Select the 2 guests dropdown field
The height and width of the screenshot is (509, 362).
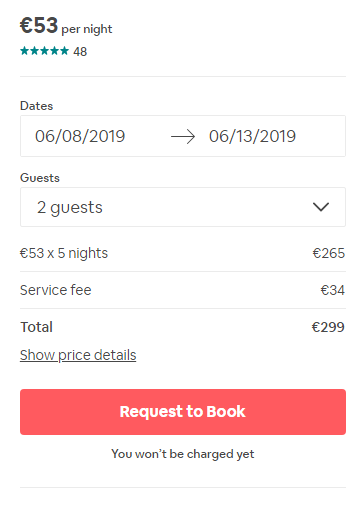coord(183,207)
